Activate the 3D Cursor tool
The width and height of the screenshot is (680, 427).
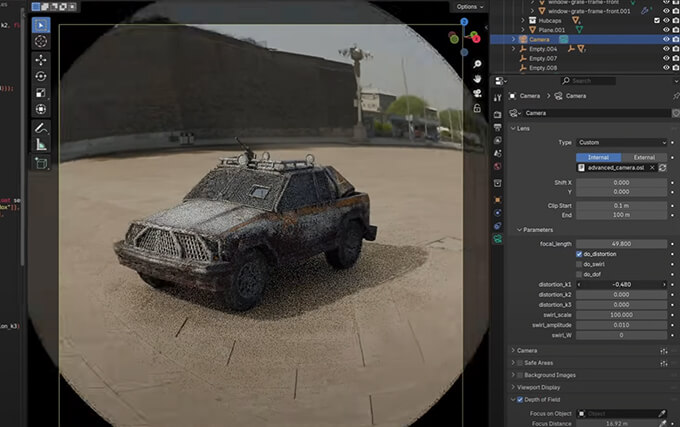[41, 42]
